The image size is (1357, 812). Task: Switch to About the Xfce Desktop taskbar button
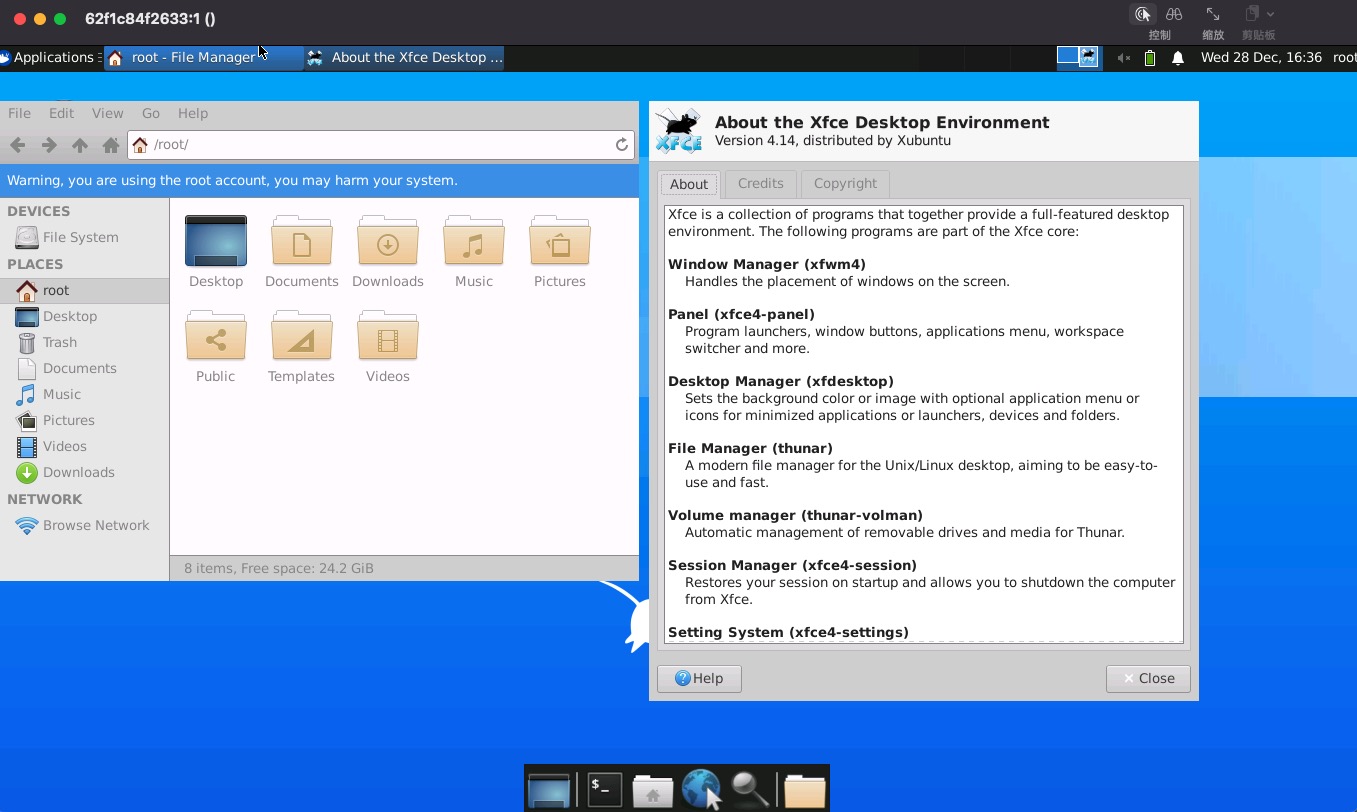click(x=404, y=57)
